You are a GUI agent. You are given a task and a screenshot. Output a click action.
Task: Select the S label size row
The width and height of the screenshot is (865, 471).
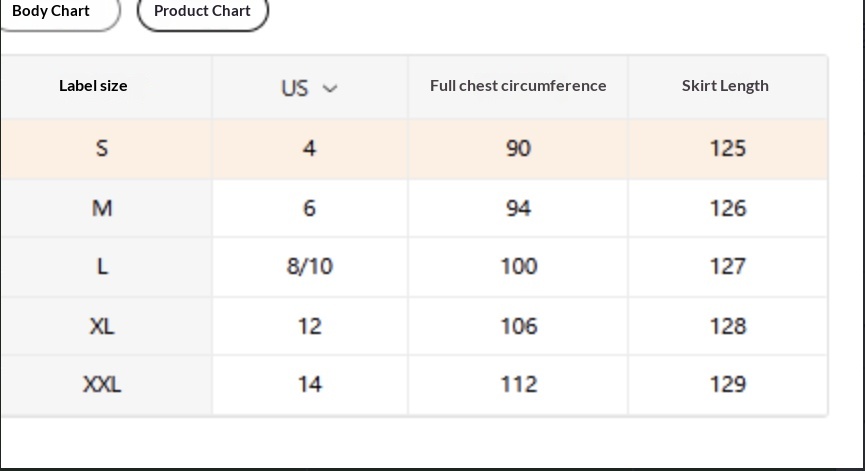[102, 148]
